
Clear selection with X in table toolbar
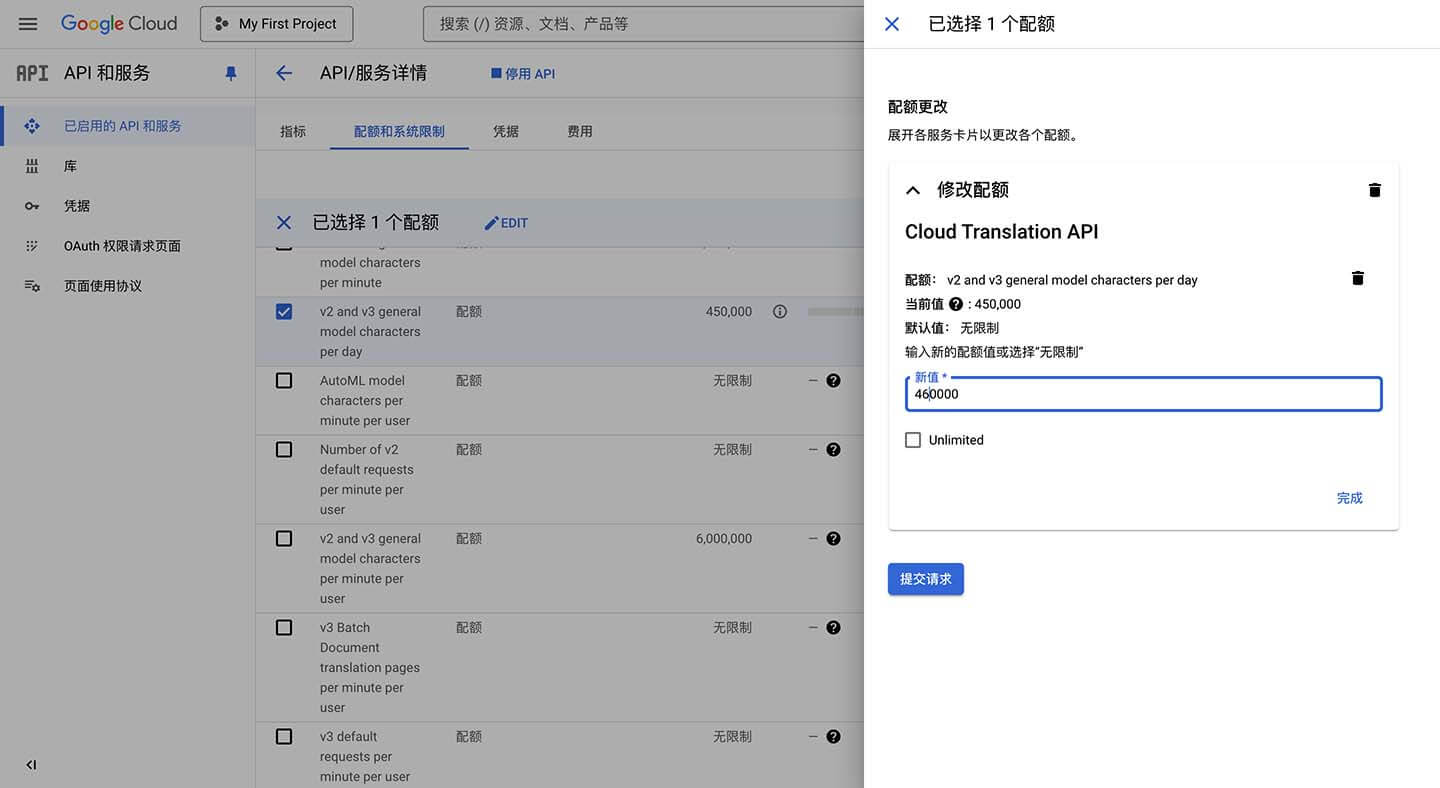coord(284,223)
